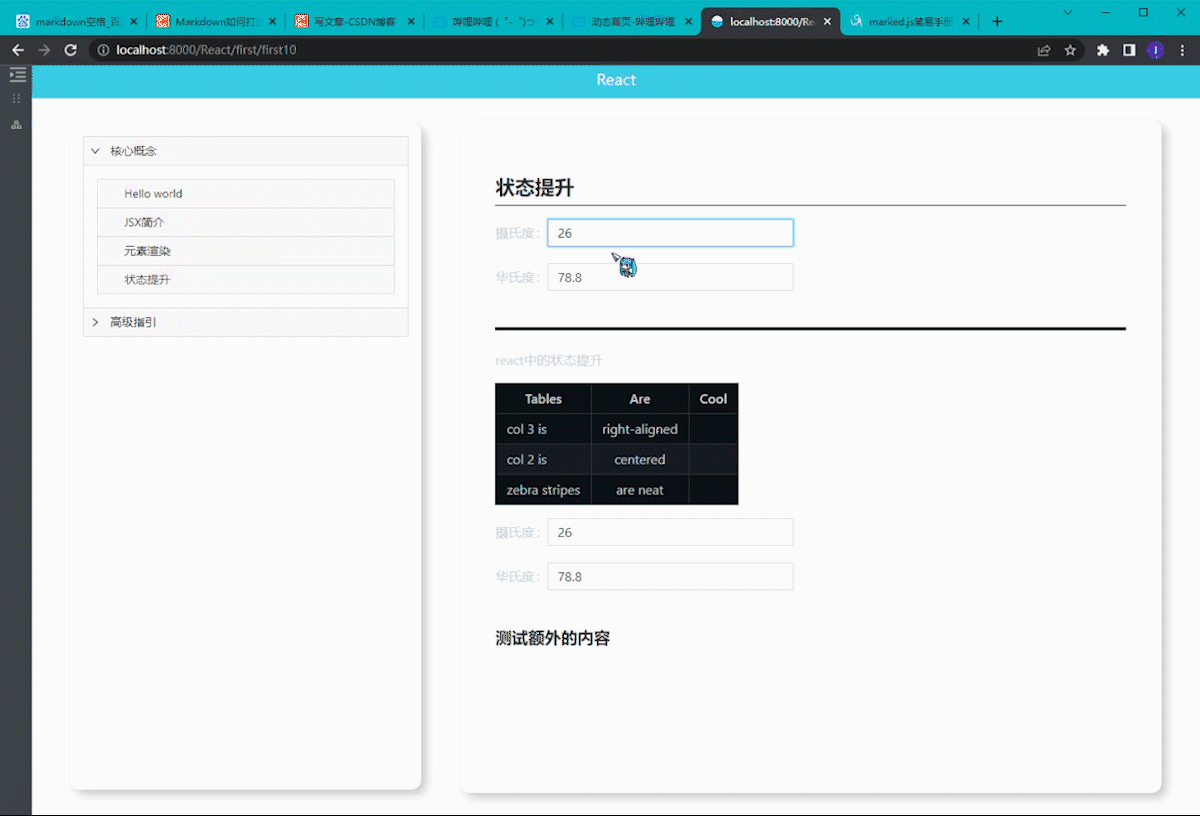
Task: Click the bookmark star icon in address bar
Action: click(x=1068, y=49)
